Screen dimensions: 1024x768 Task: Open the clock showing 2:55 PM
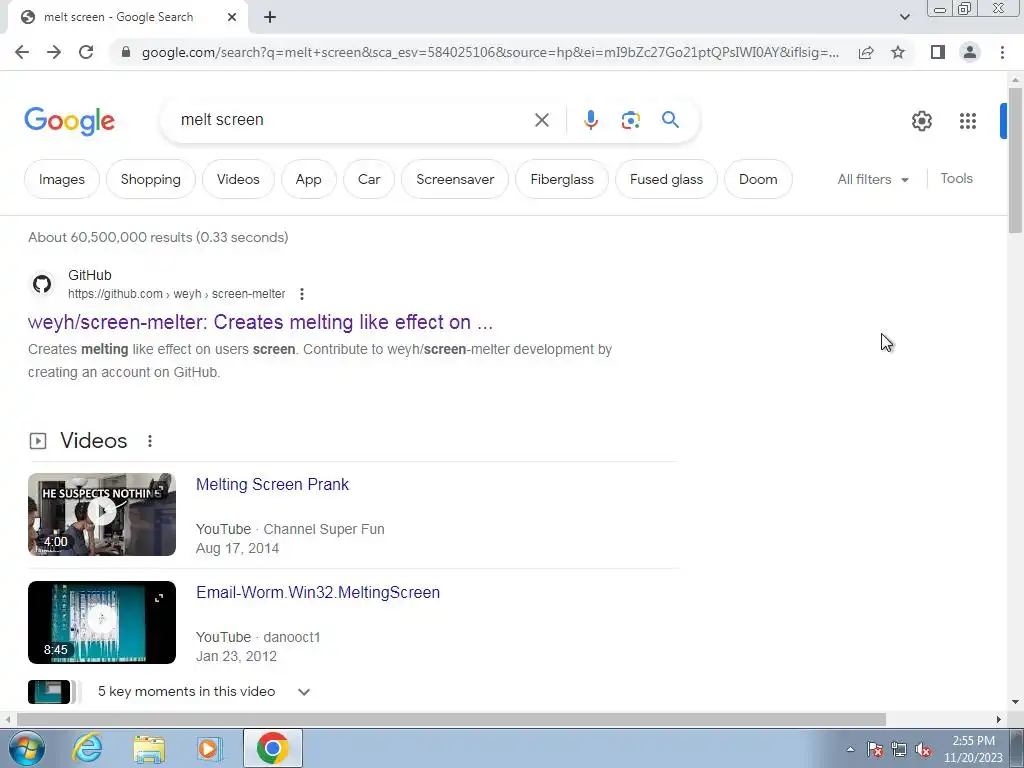(973, 749)
